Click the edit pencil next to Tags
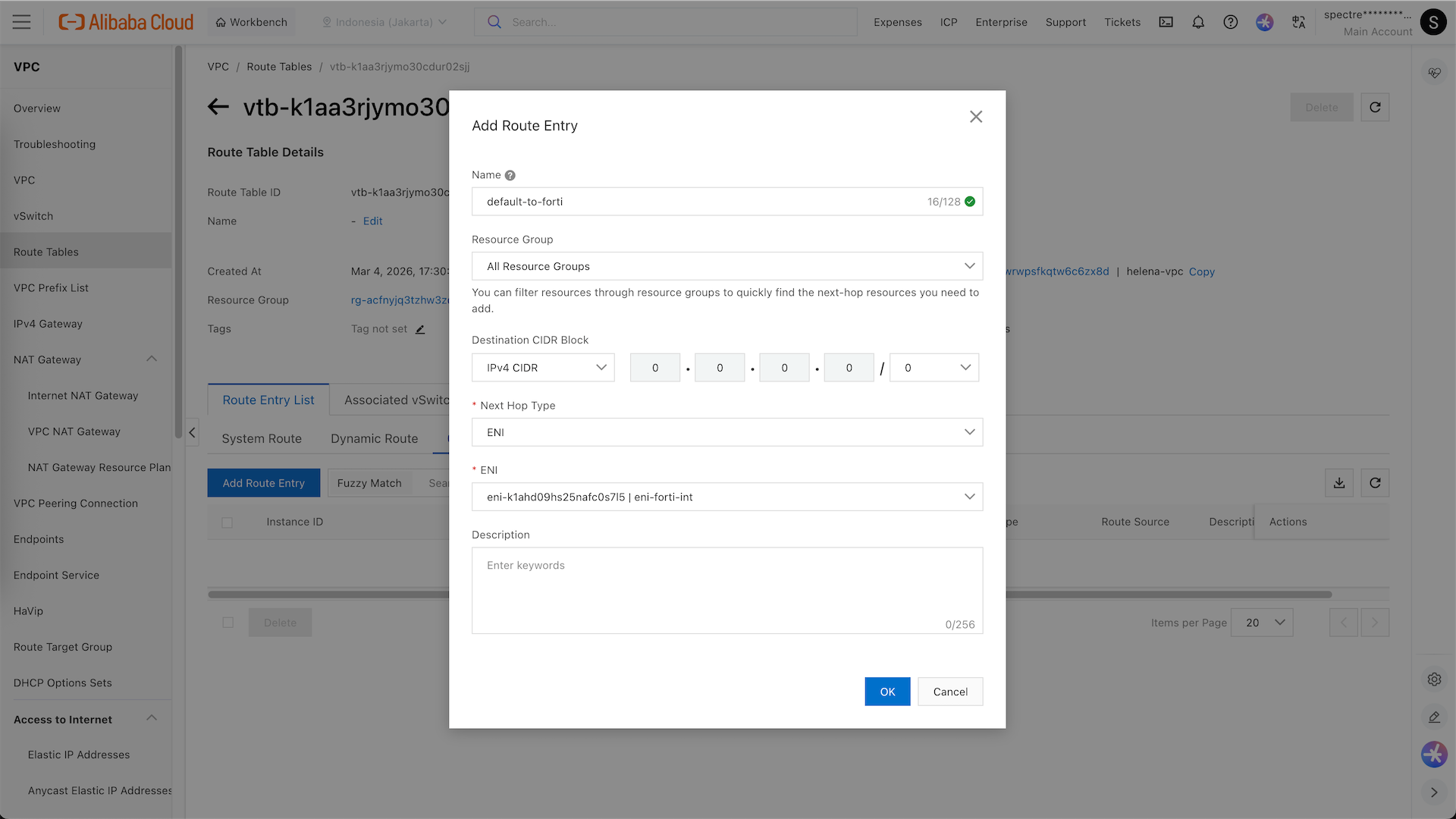Viewport: 1456px width, 819px height. click(x=420, y=329)
